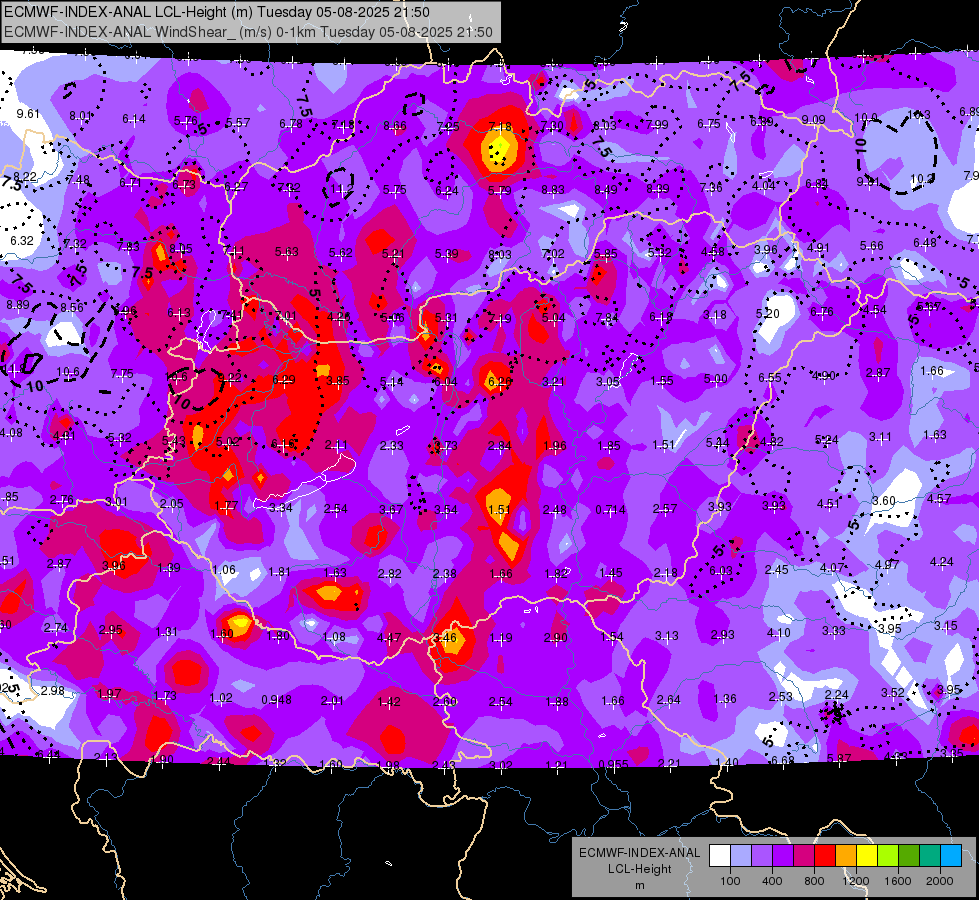The image size is (979, 900).
Task: Click the 8.66 grid value
Action: (395, 126)
